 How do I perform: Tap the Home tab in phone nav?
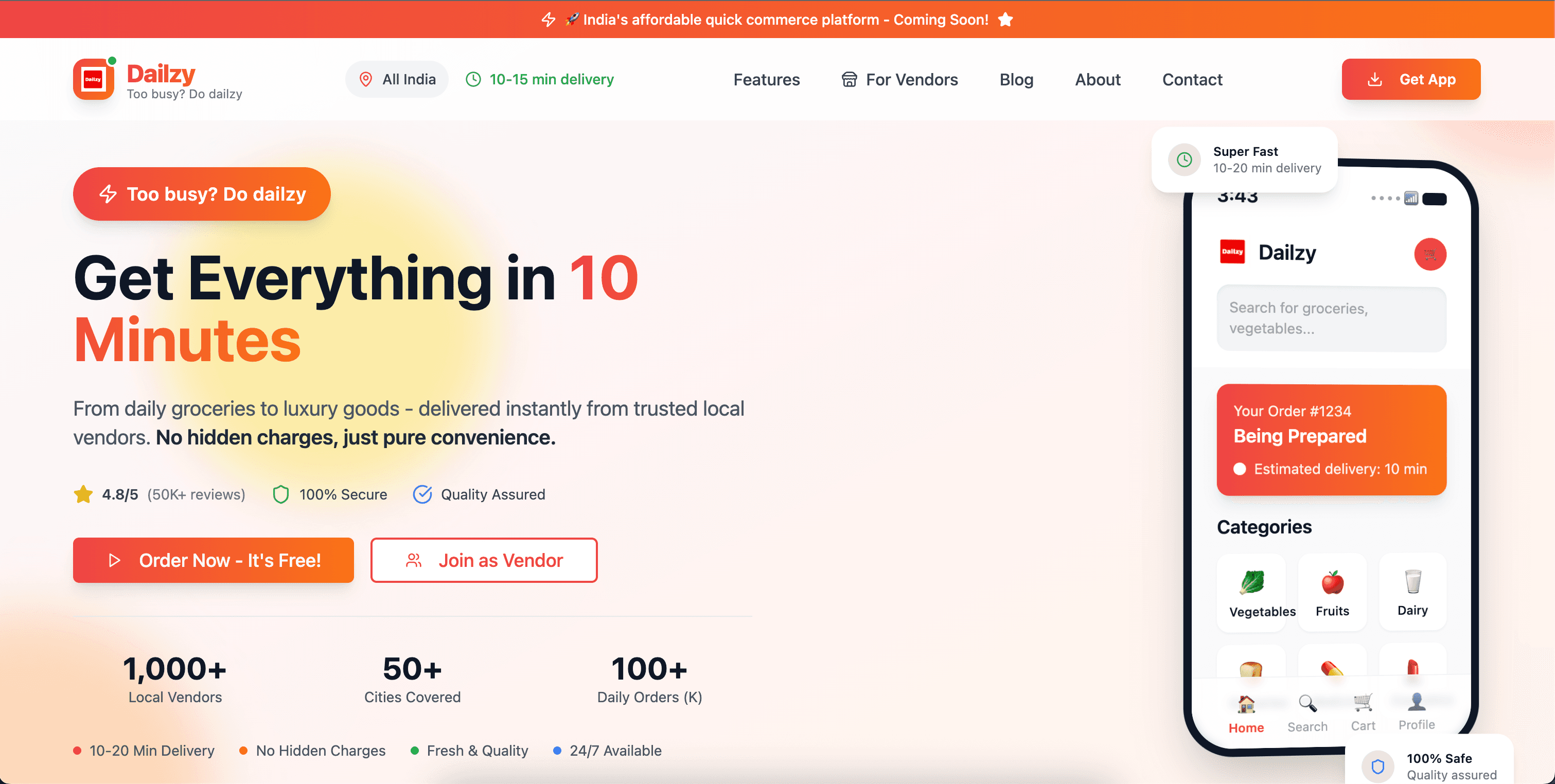[x=1246, y=714]
